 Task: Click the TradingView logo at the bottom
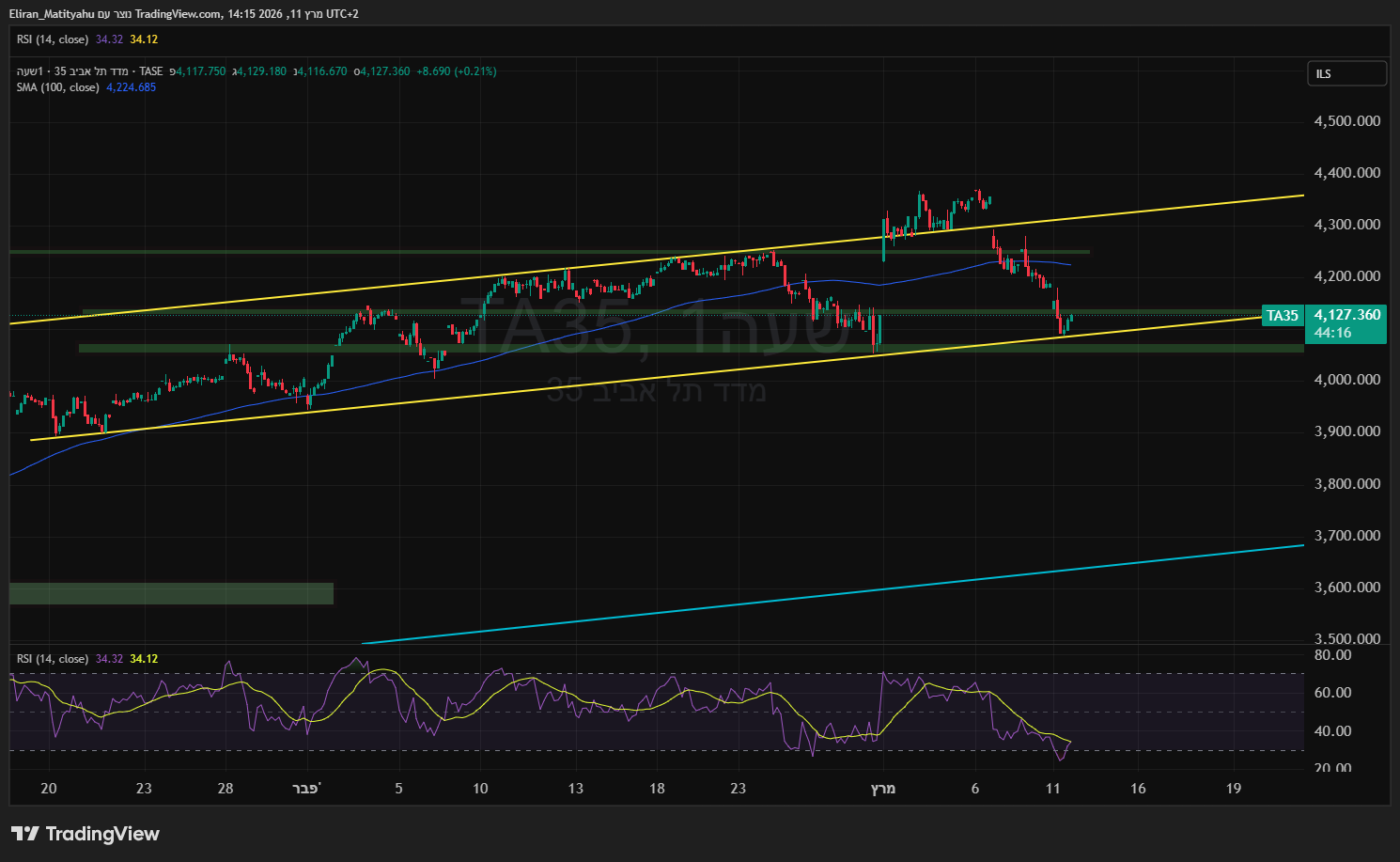[x=86, y=834]
